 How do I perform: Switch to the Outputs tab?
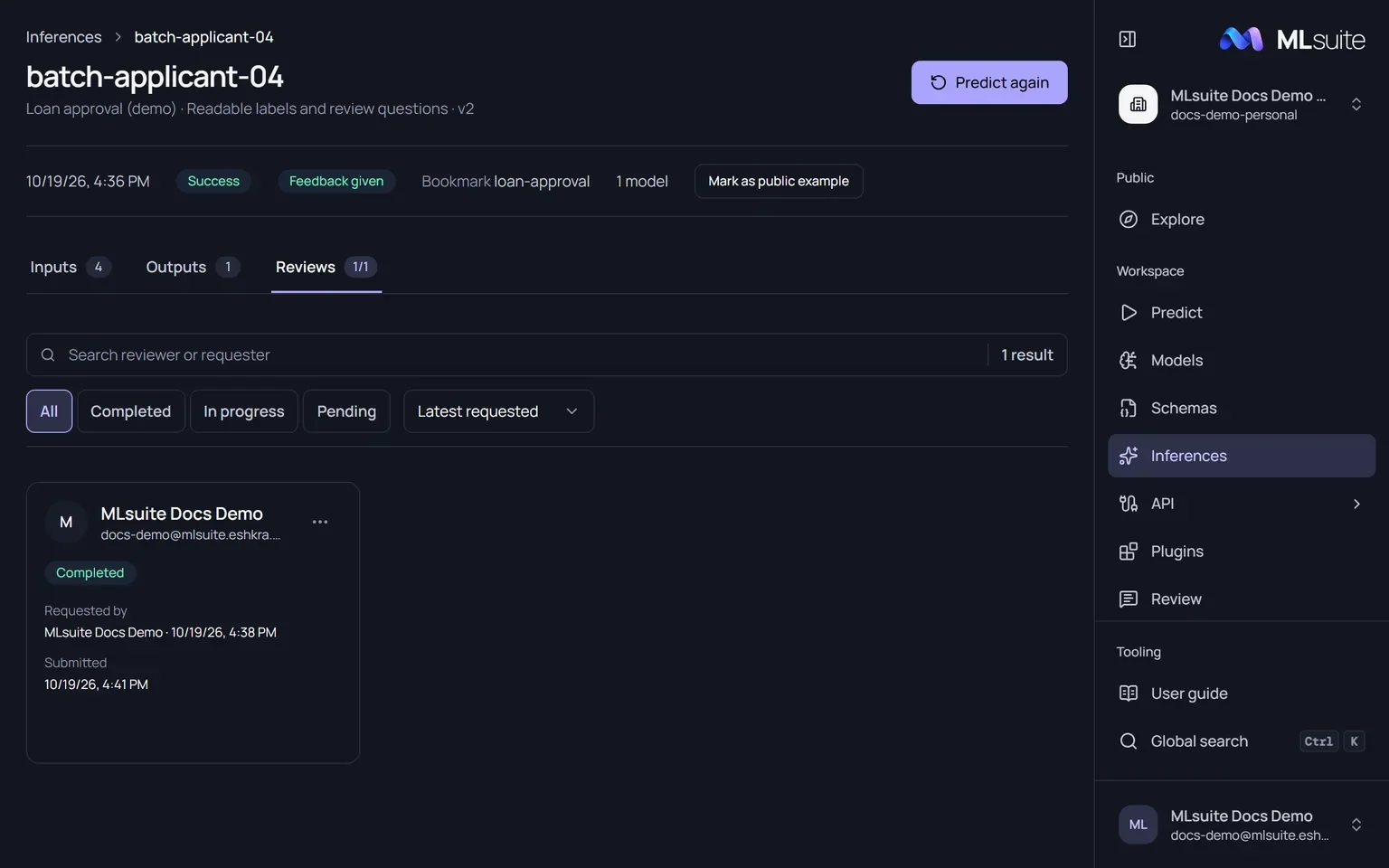click(x=193, y=267)
